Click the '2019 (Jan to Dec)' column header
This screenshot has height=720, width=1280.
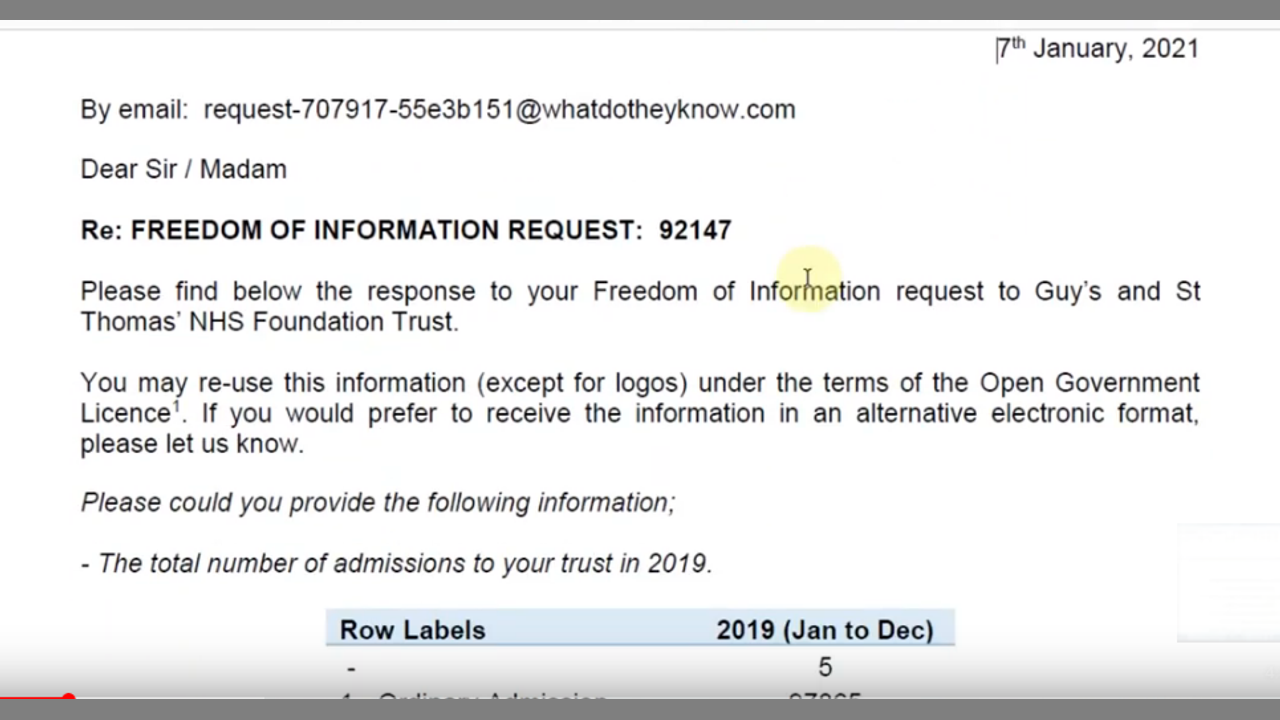pos(824,630)
